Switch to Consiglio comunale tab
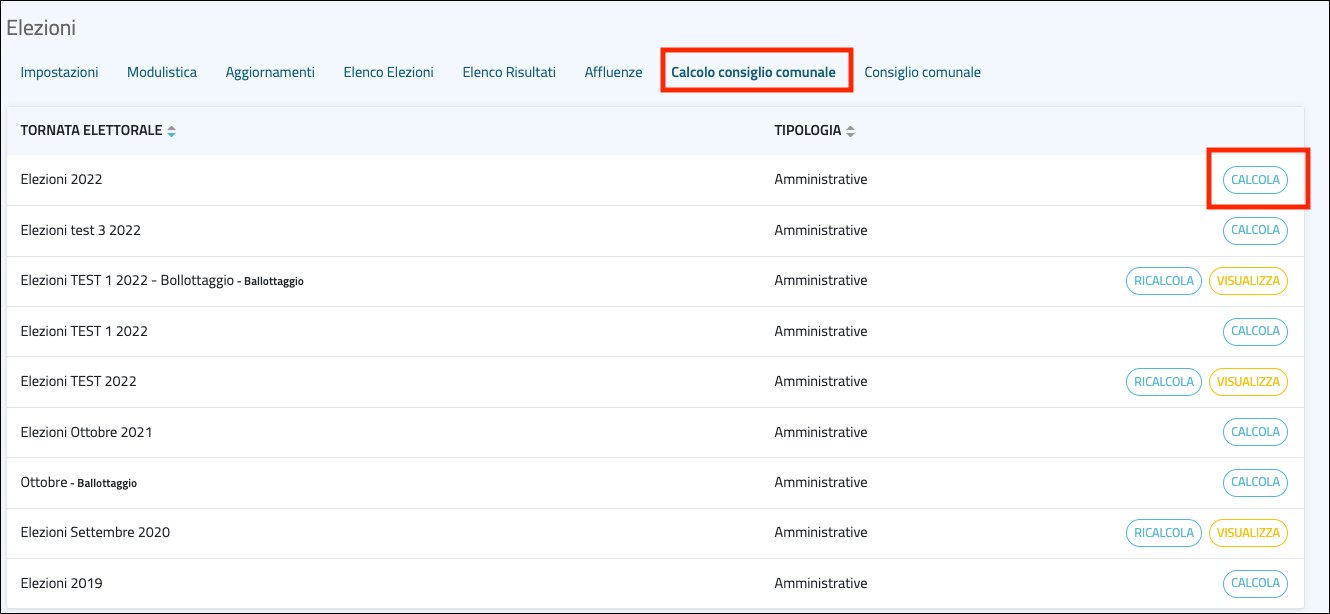This screenshot has height=614, width=1330. point(922,72)
